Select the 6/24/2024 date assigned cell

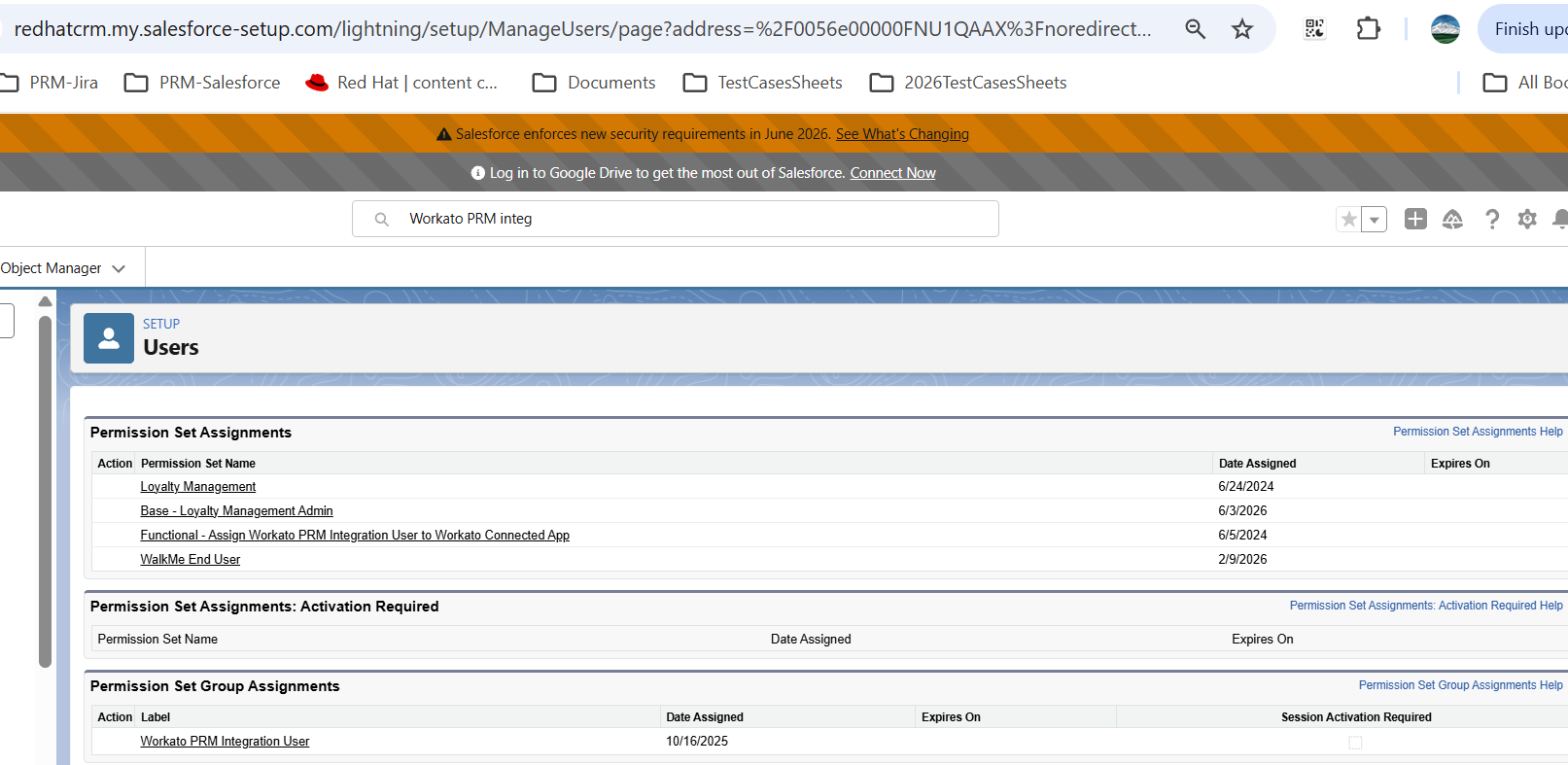tap(1245, 487)
